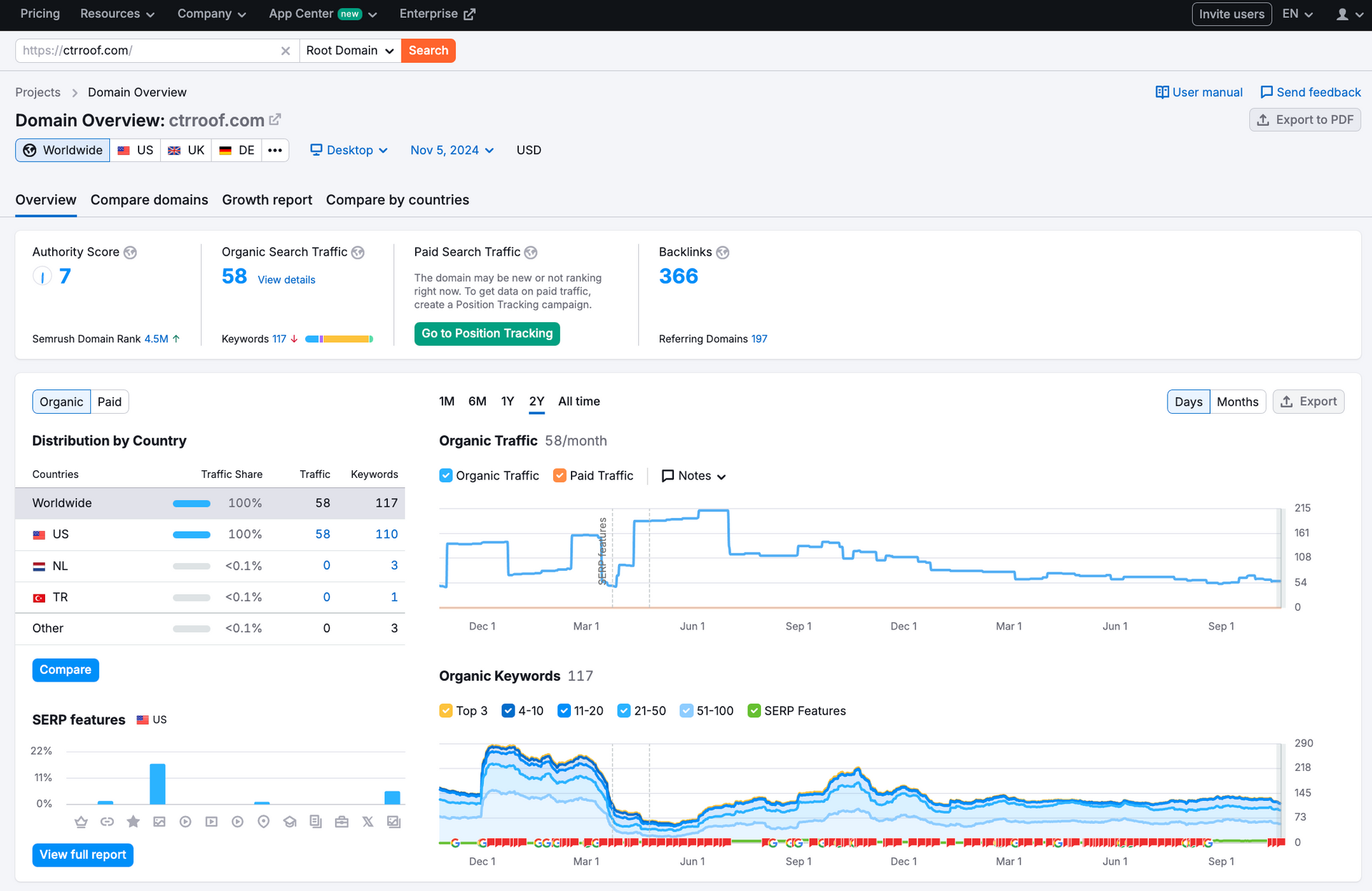
Task: Select the 1Y time range
Action: coord(507,402)
